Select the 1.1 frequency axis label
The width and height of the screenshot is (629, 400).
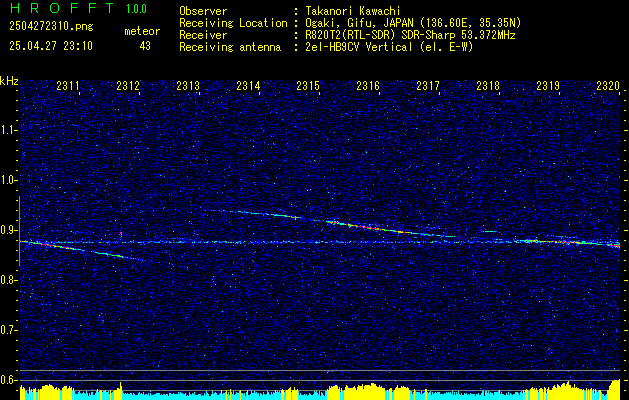click(x=8, y=130)
